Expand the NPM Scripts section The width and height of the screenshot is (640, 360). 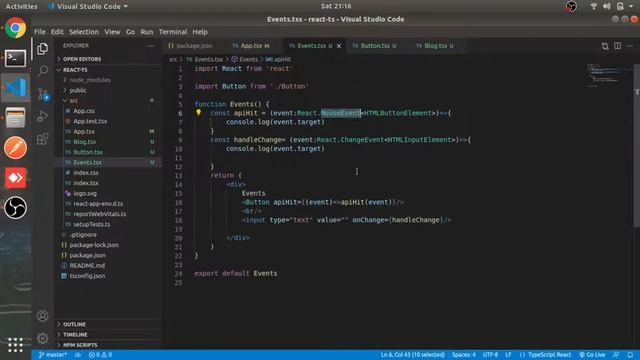(108, 345)
